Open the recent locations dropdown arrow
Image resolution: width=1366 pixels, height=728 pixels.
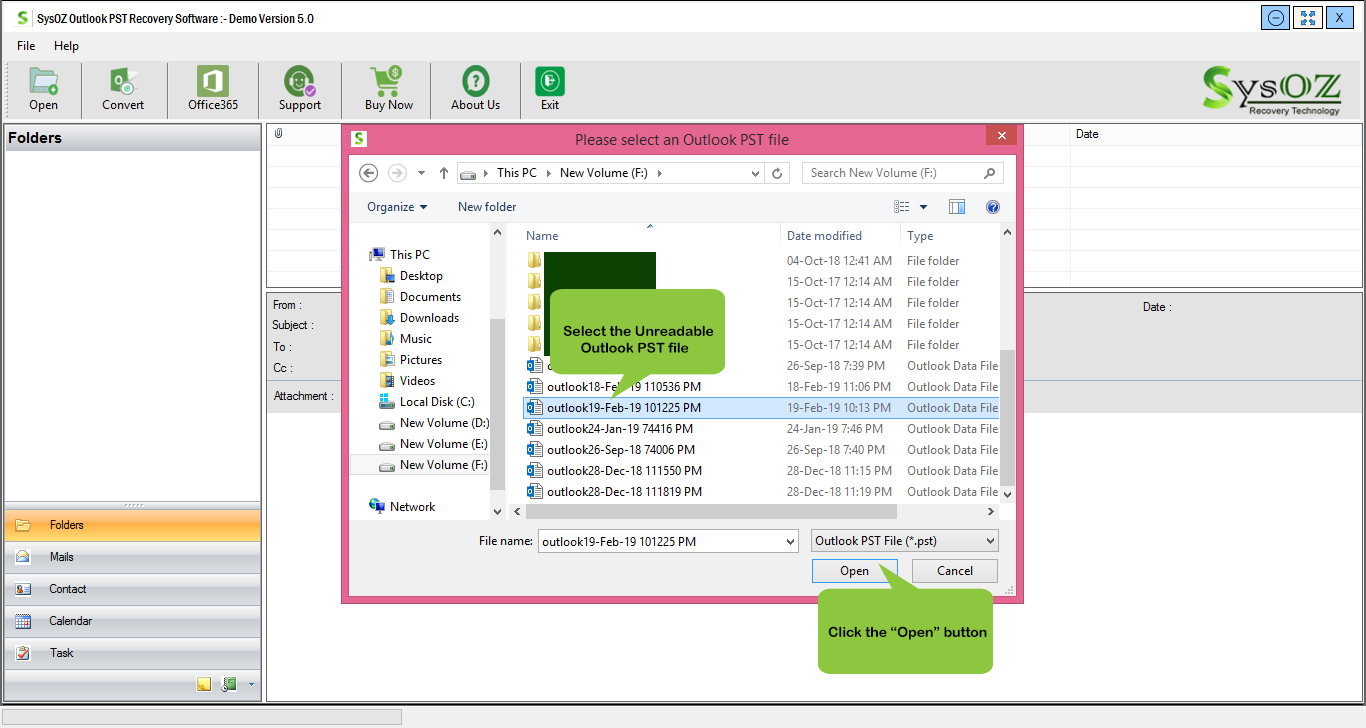421,173
